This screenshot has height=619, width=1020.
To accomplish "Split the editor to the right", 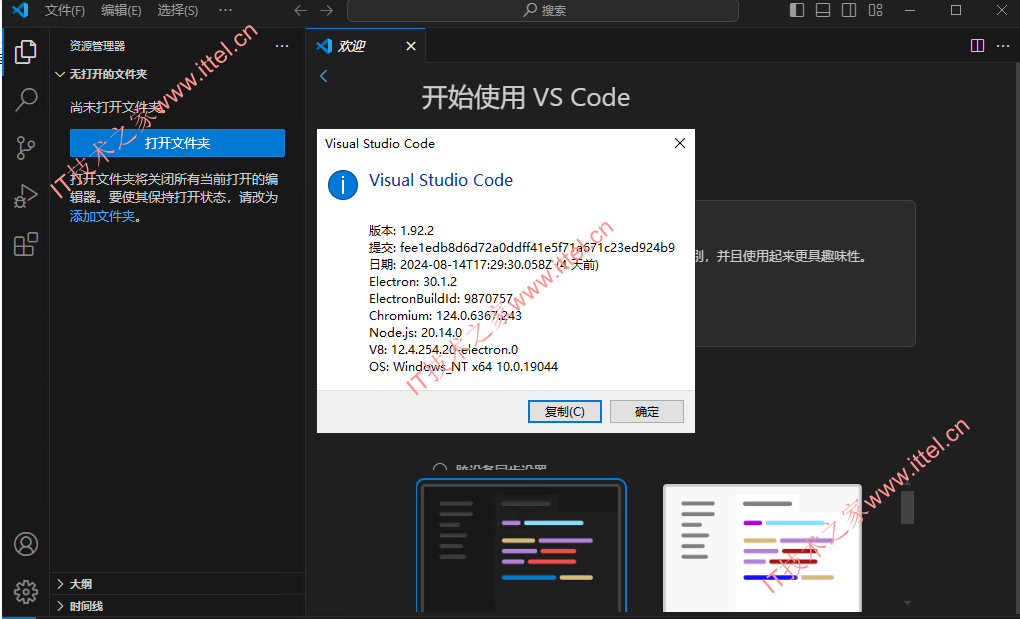I will pos(977,46).
